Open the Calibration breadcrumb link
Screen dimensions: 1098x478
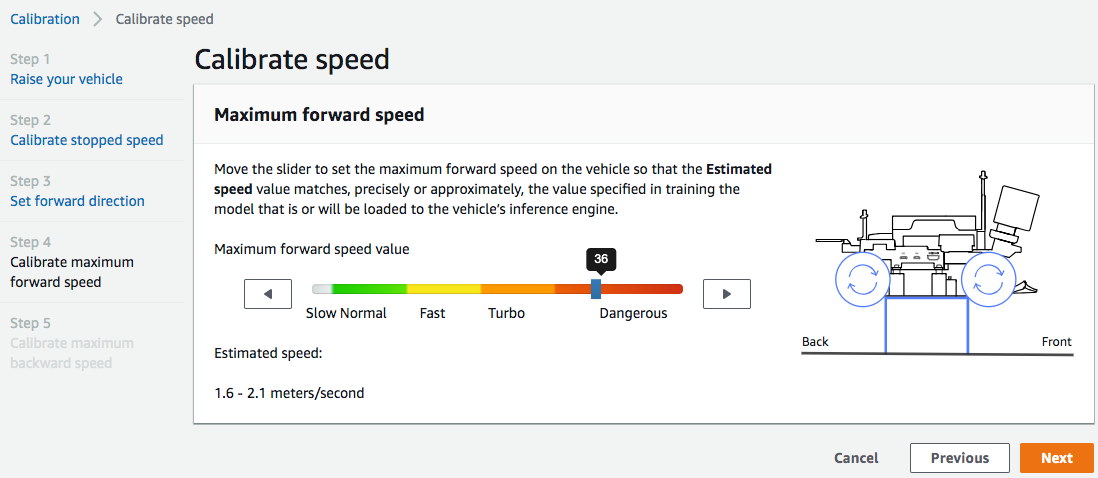pyautogui.click(x=45, y=19)
